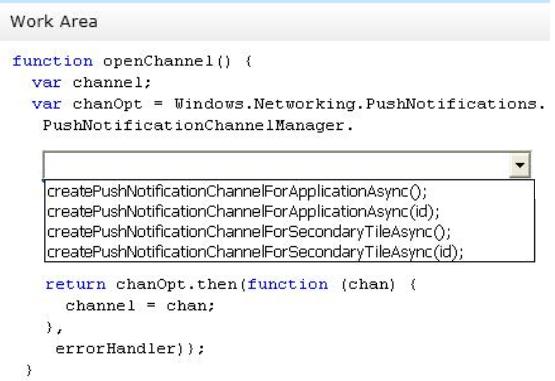The width and height of the screenshot is (555, 381).
Task: Click the channel = chan statement
Action: 140,306
